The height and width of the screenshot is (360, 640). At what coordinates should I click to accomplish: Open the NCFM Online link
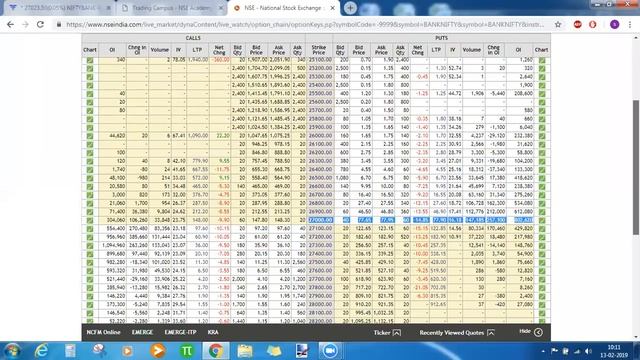coord(103,332)
